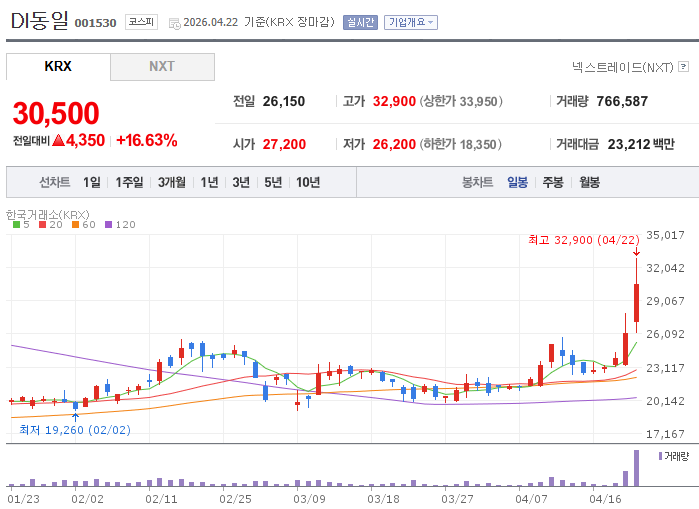Click the purple 거래량 legend marker
The image size is (699, 509).
[660, 456]
